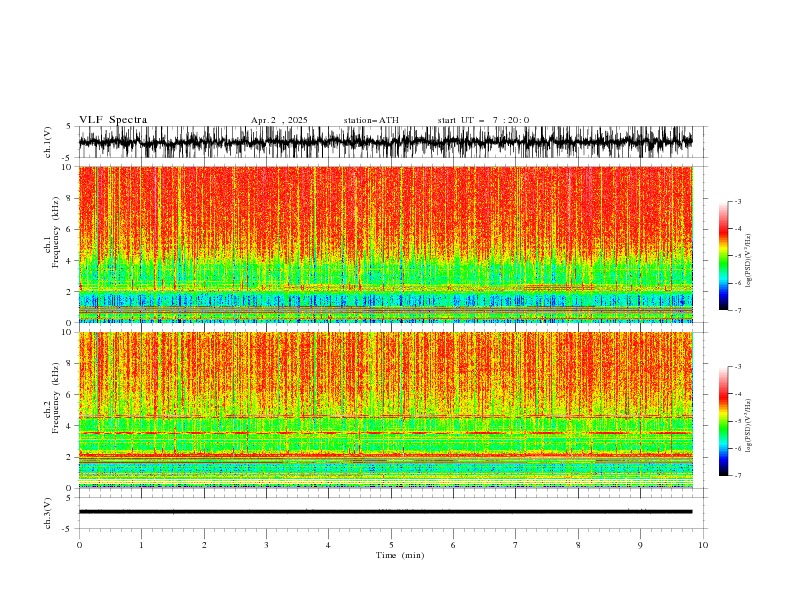Click the ch.1 color bar "log(PSD)(V²/Hz)" label
Image resolution: width=792 pixels, height=612 pixels.
pyautogui.click(x=749, y=261)
